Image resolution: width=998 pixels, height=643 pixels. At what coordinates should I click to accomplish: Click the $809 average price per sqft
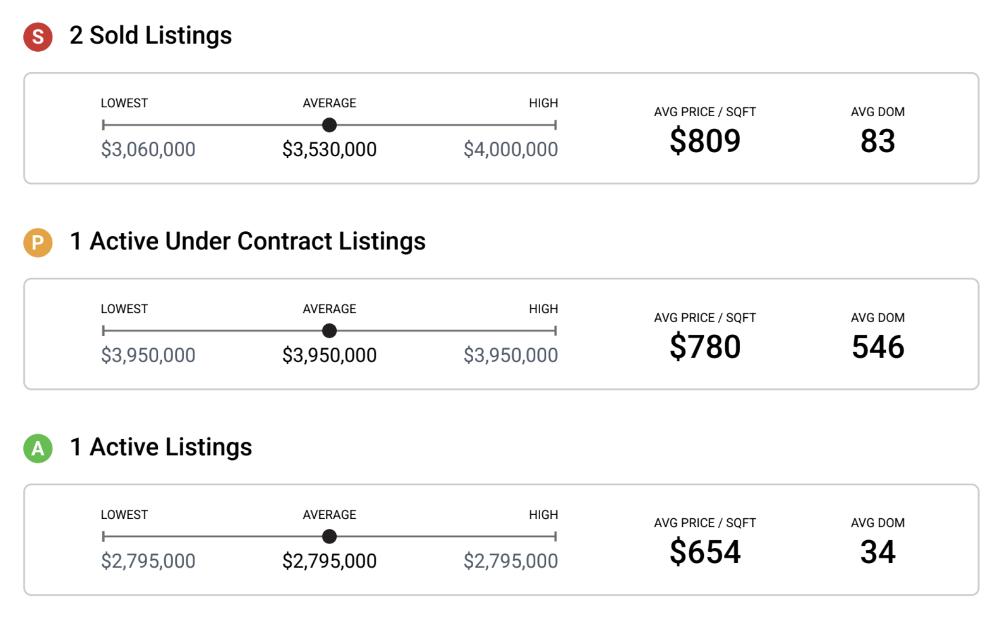click(705, 141)
